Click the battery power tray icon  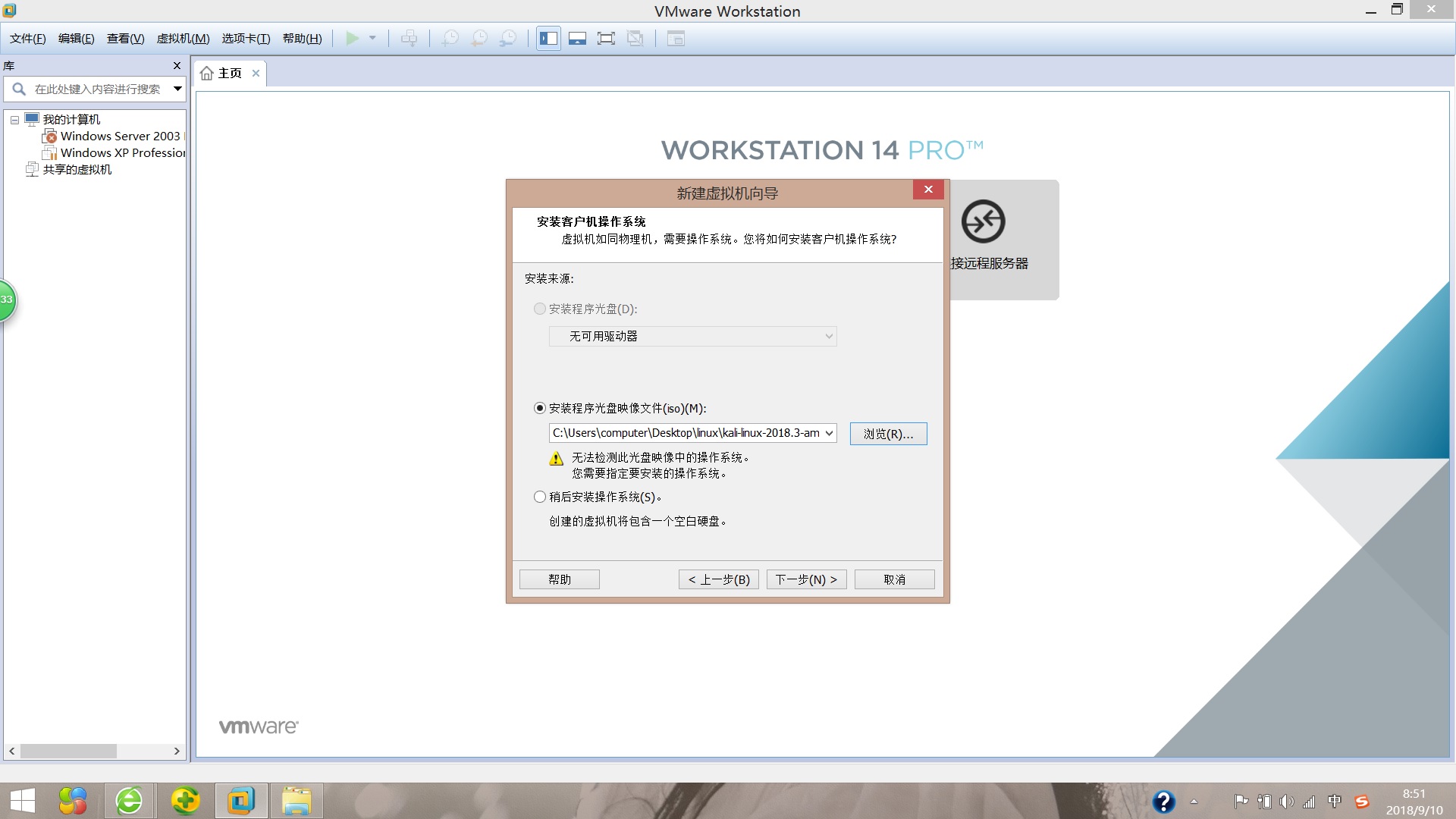[x=1264, y=802]
